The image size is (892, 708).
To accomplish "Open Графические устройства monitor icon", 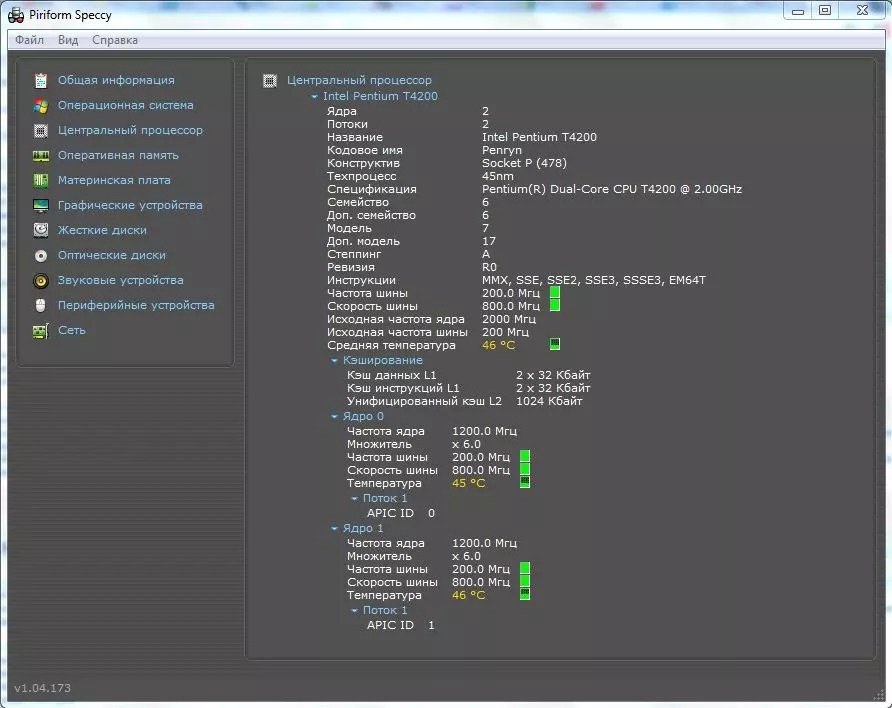I will coord(41,205).
